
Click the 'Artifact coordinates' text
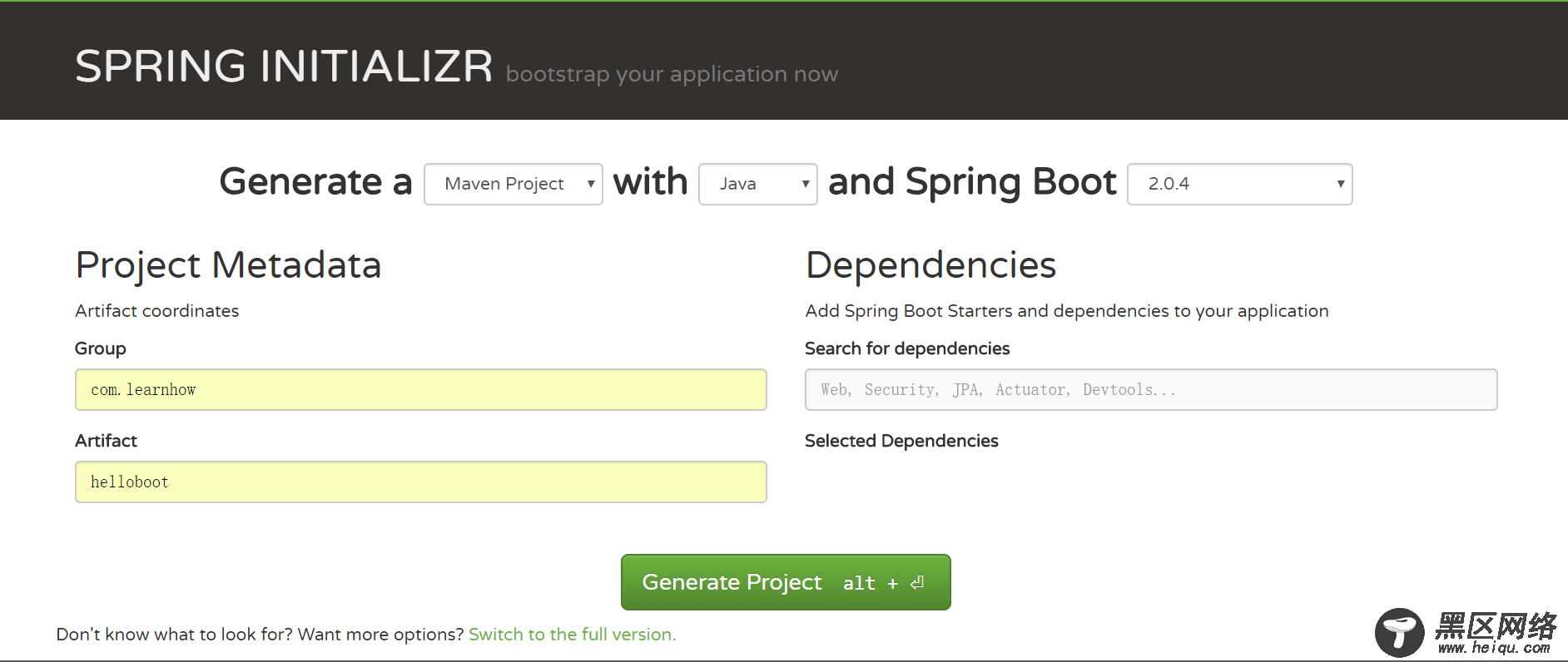tap(157, 311)
